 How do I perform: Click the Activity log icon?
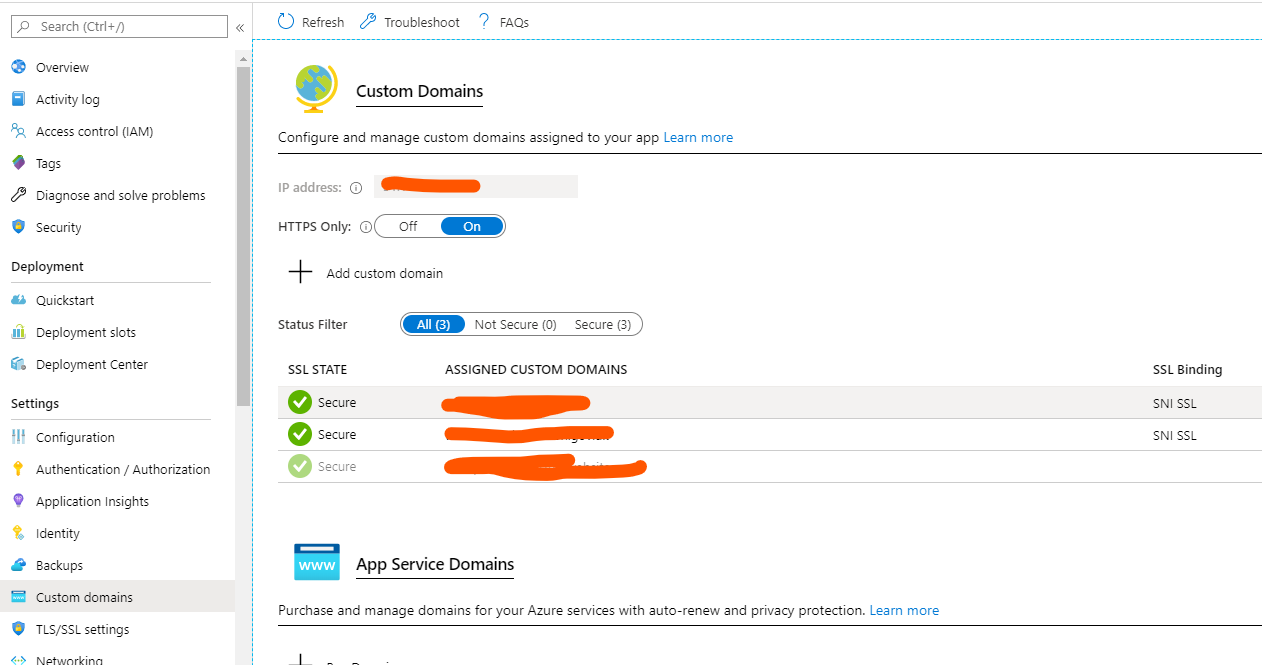click(18, 99)
